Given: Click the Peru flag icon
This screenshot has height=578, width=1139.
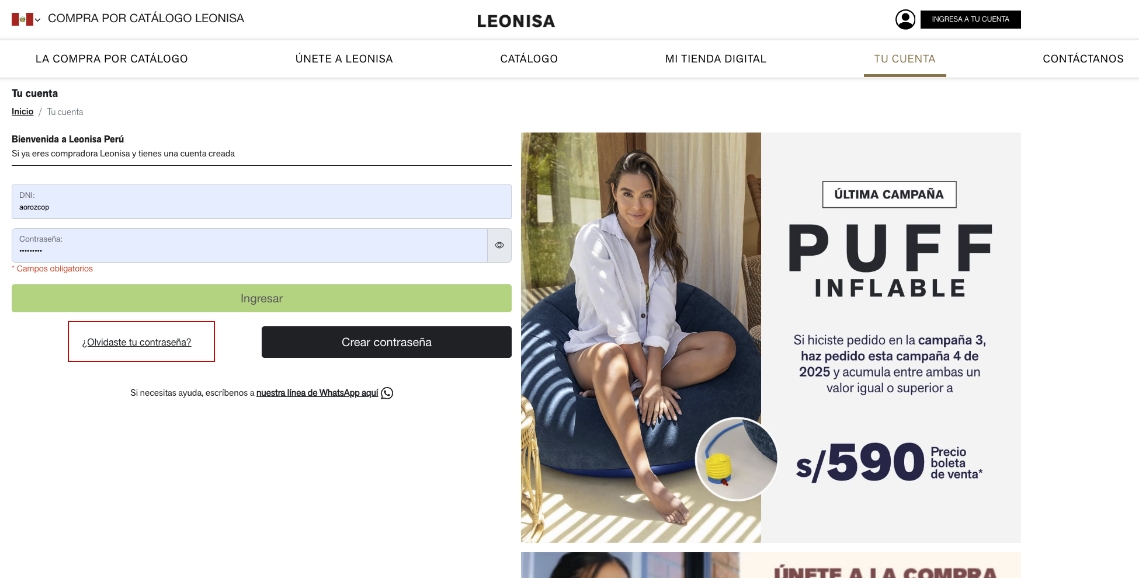Looking at the screenshot, I should point(22,20).
